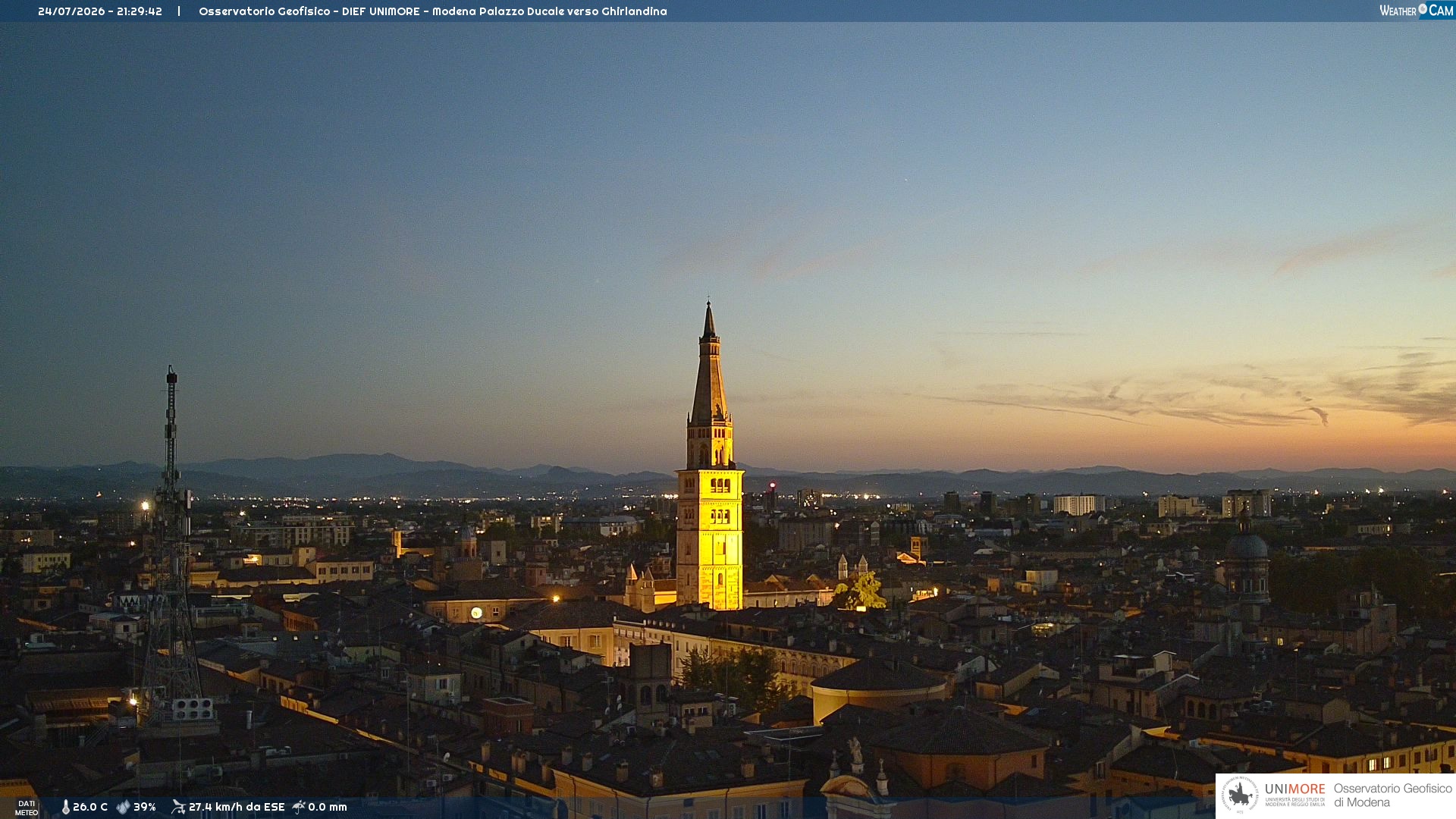Click the WeatherCam logo
The width and height of the screenshot is (1456, 819).
point(1417,10)
